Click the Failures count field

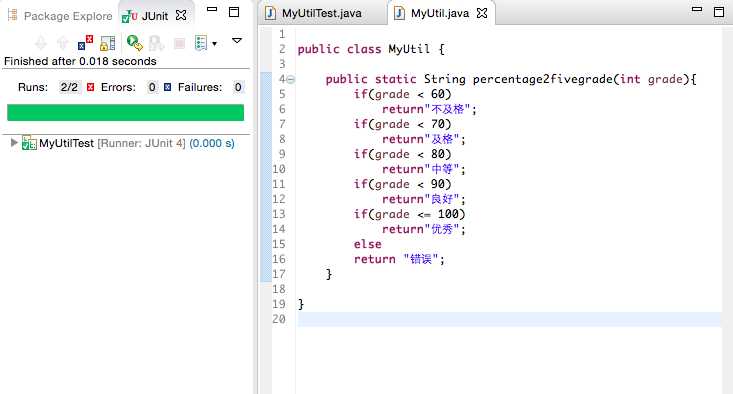238,87
